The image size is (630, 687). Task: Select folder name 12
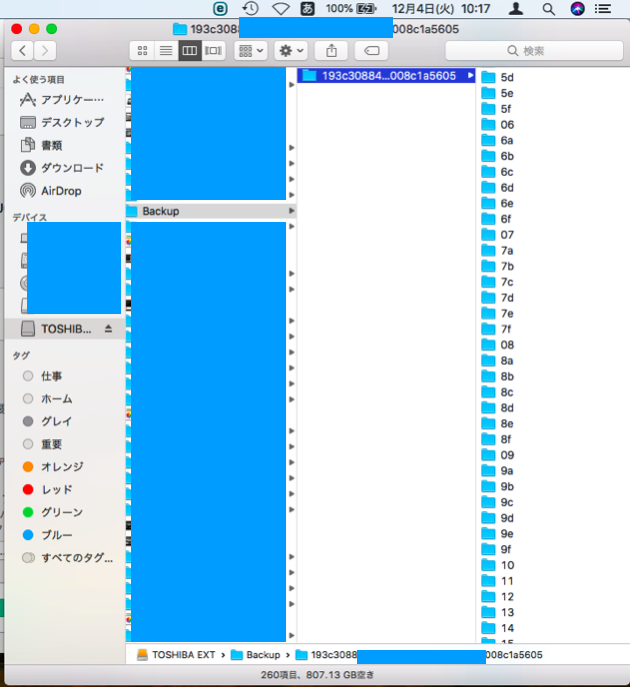click(x=507, y=597)
